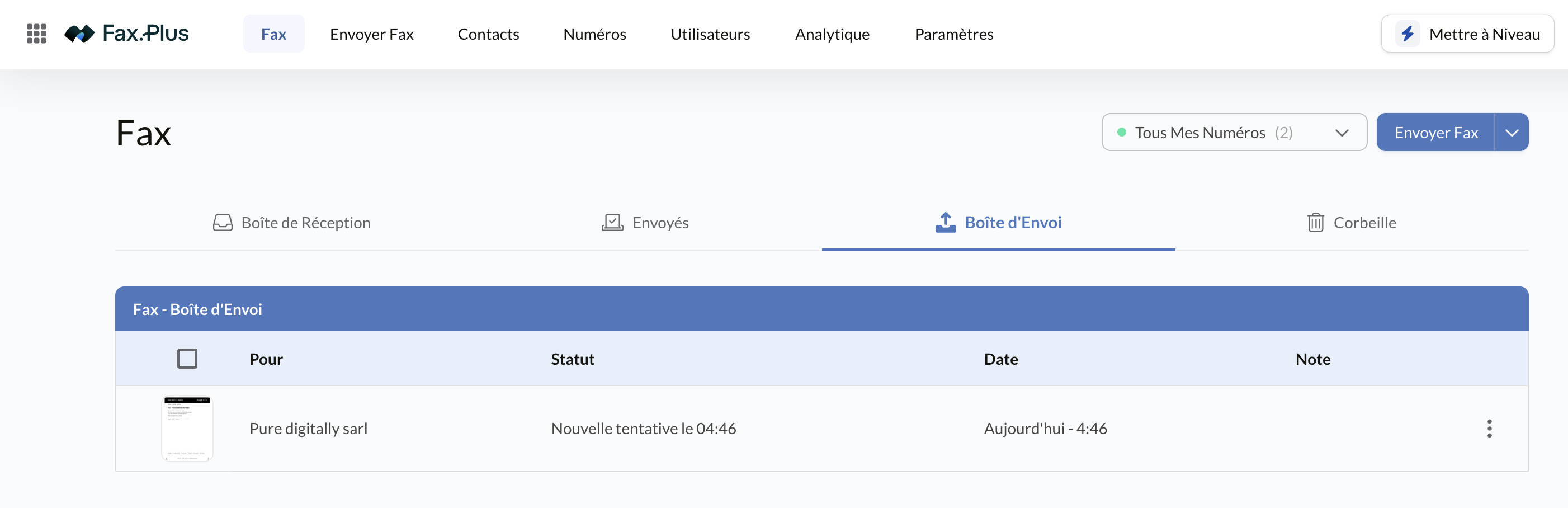Click the lightning bolt upgrade icon
The height and width of the screenshot is (508, 1568).
pyautogui.click(x=1408, y=34)
